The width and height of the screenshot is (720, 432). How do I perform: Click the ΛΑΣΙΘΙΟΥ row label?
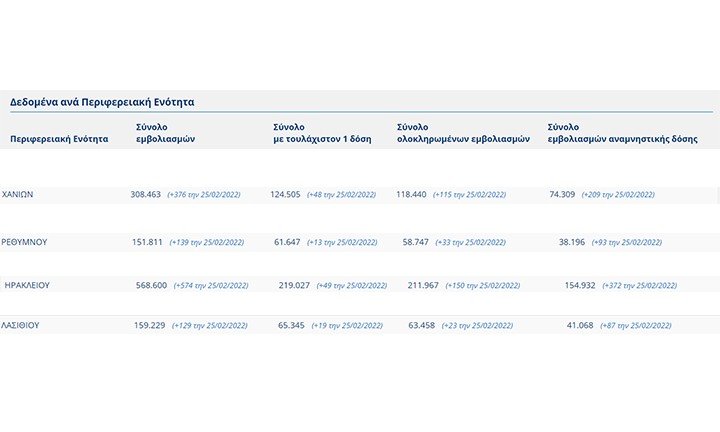coord(22,325)
